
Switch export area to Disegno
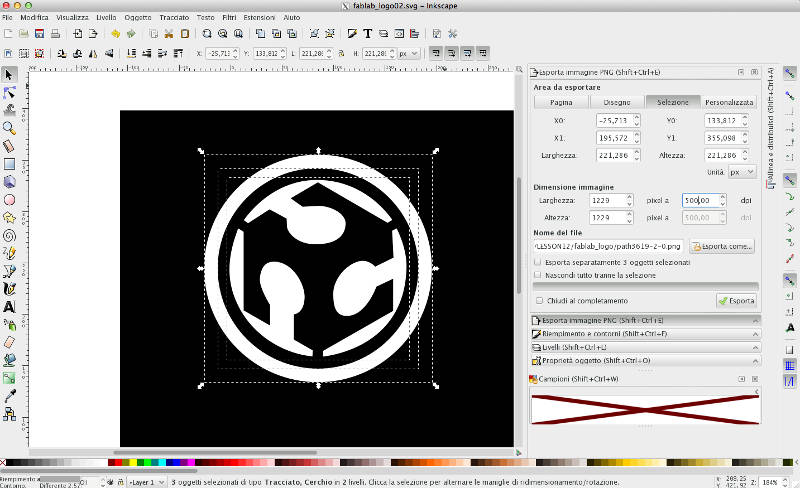pyautogui.click(x=617, y=102)
